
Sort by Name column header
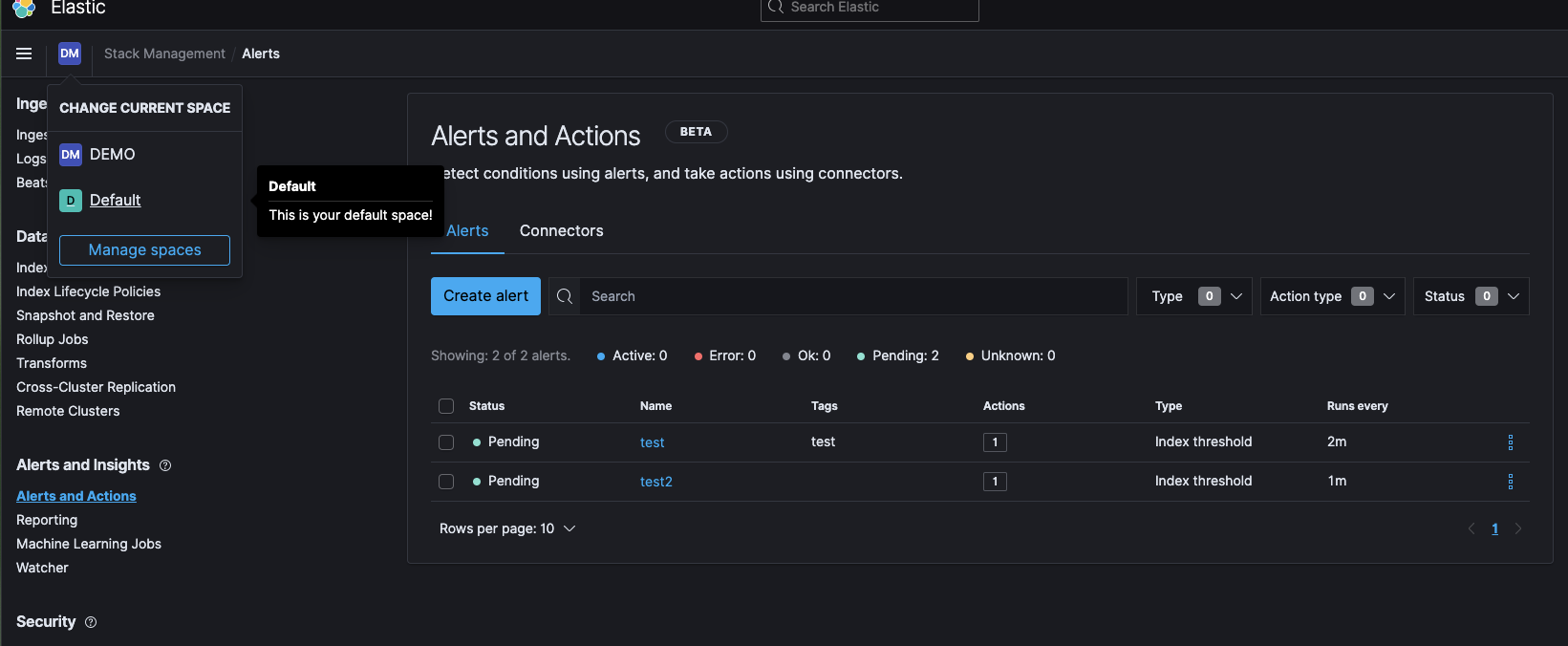pyautogui.click(x=655, y=406)
